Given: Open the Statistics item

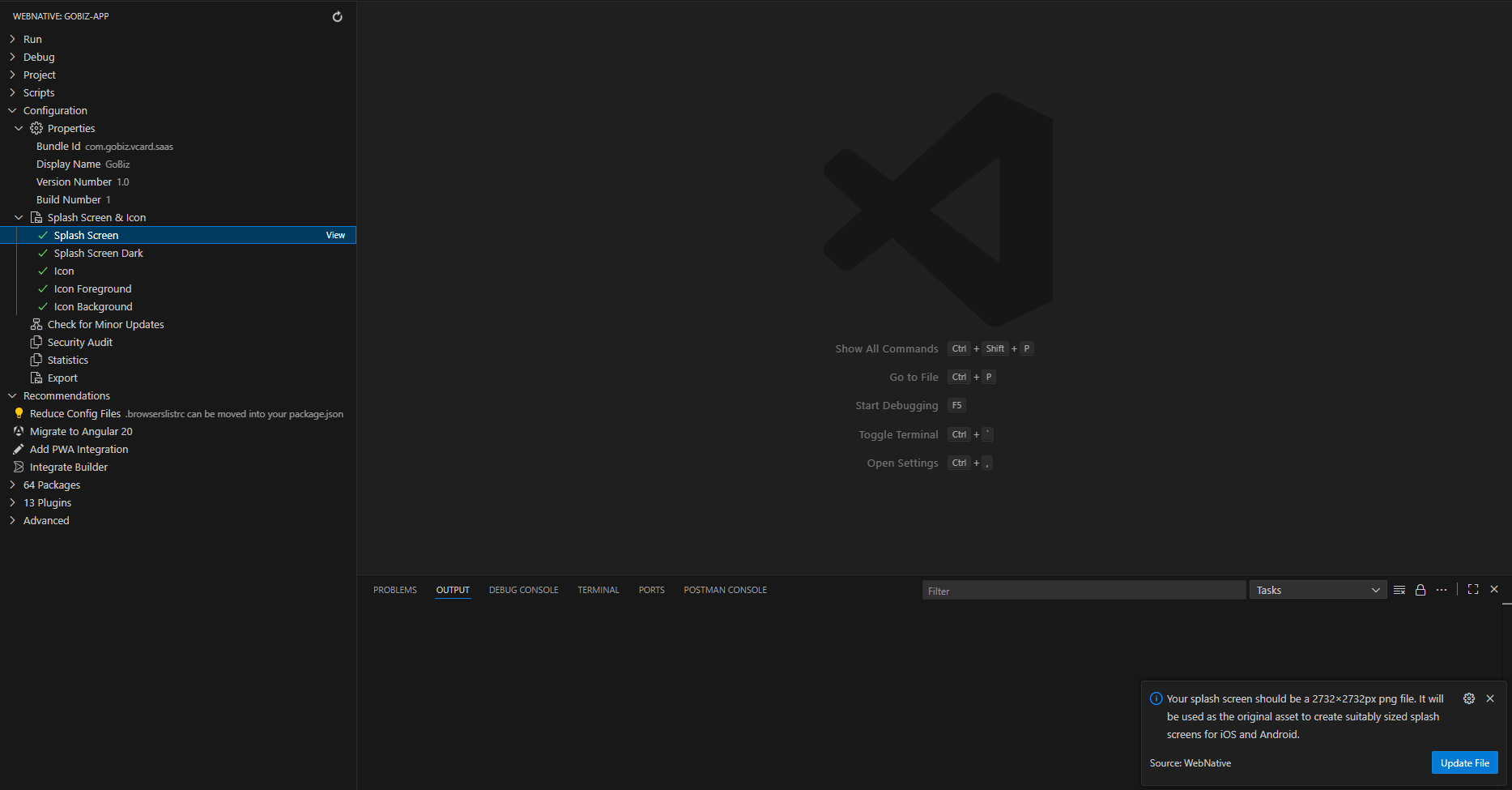Looking at the screenshot, I should [67, 361].
